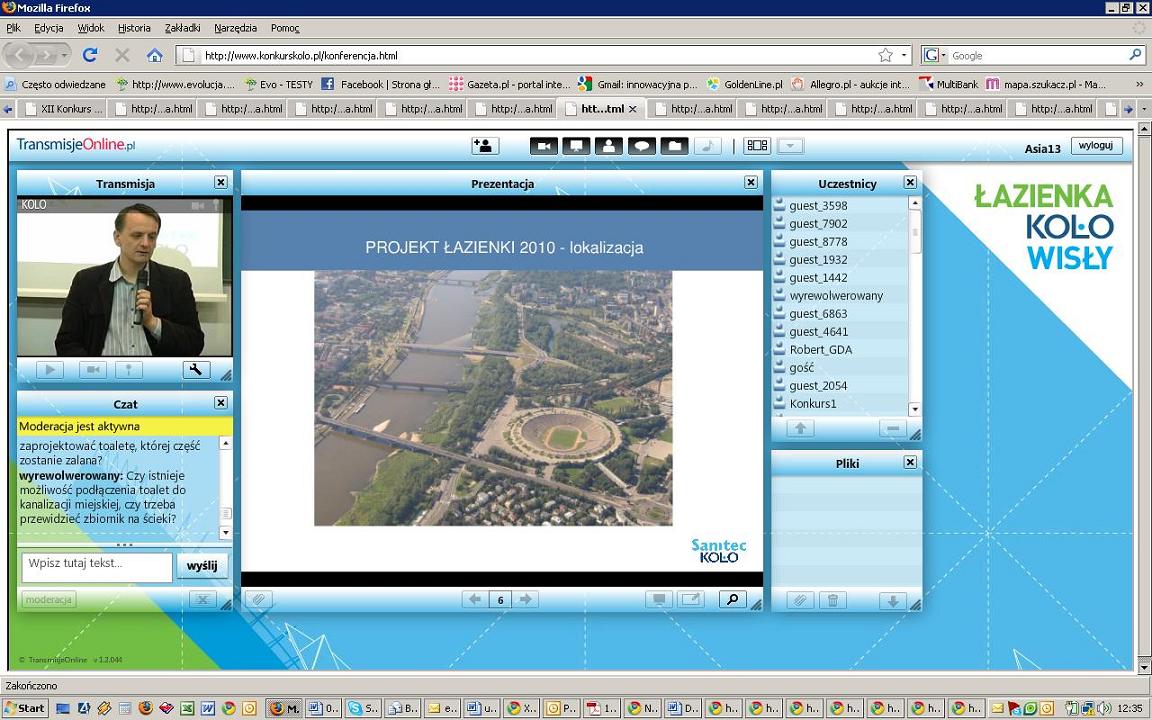
Task: Click the chat text input field
Action: tap(97, 566)
